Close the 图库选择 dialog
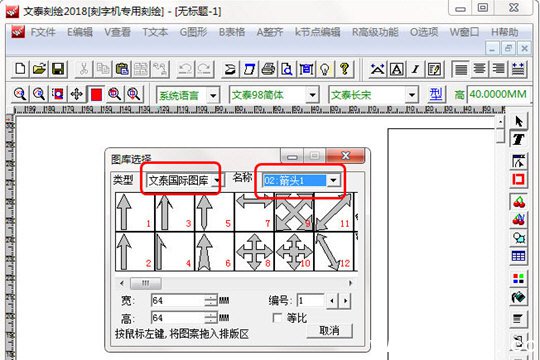The width and height of the screenshot is (540, 360). tap(345, 156)
